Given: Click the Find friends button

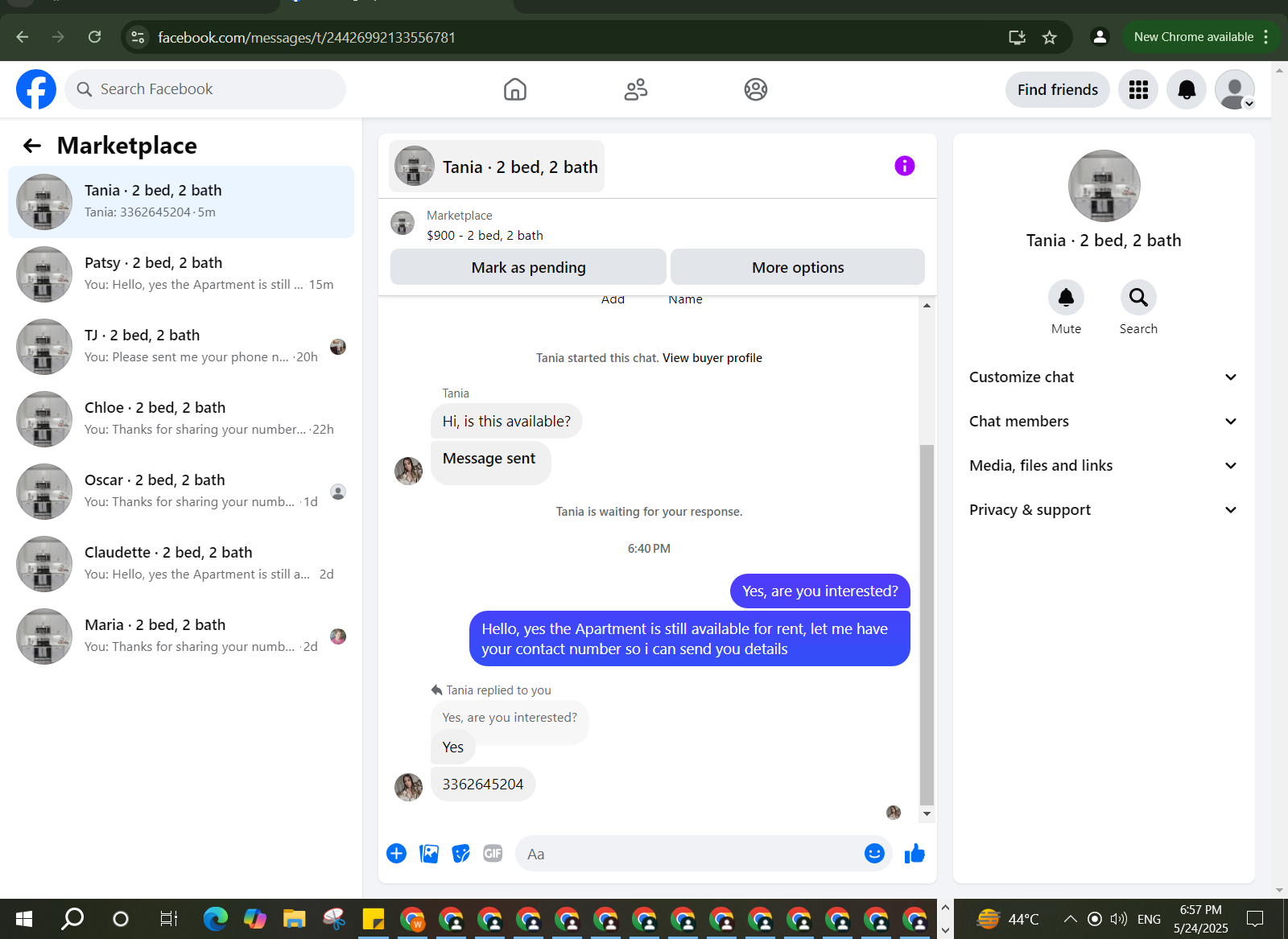Looking at the screenshot, I should (1058, 89).
